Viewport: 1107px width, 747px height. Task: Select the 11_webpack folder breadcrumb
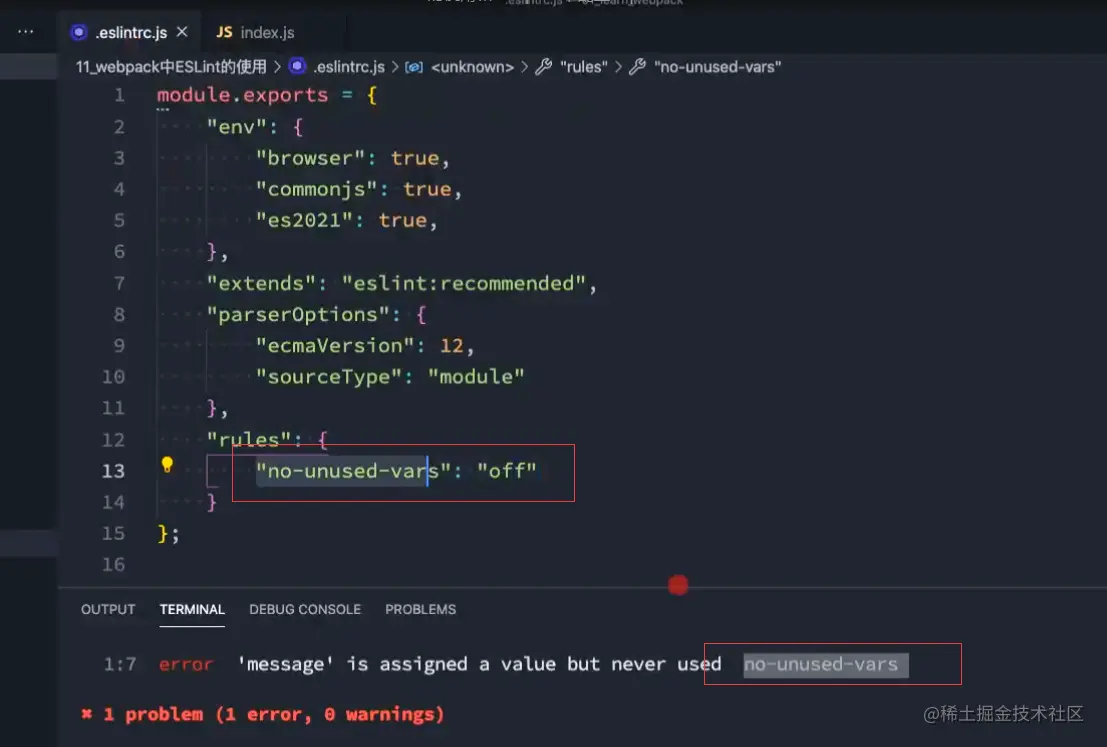pyautogui.click(x=172, y=66)
